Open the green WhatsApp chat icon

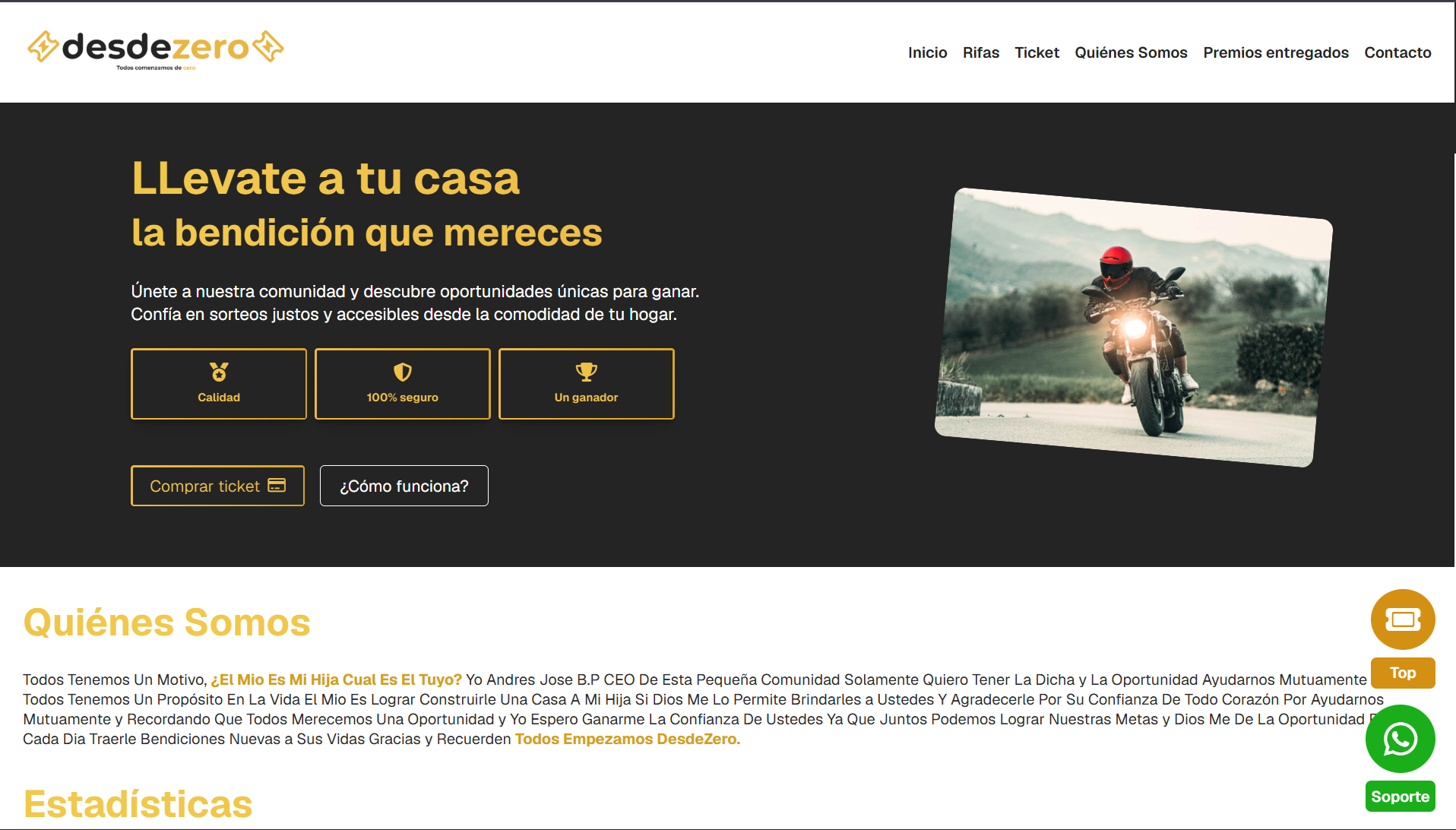click(x=1401, y=739)
